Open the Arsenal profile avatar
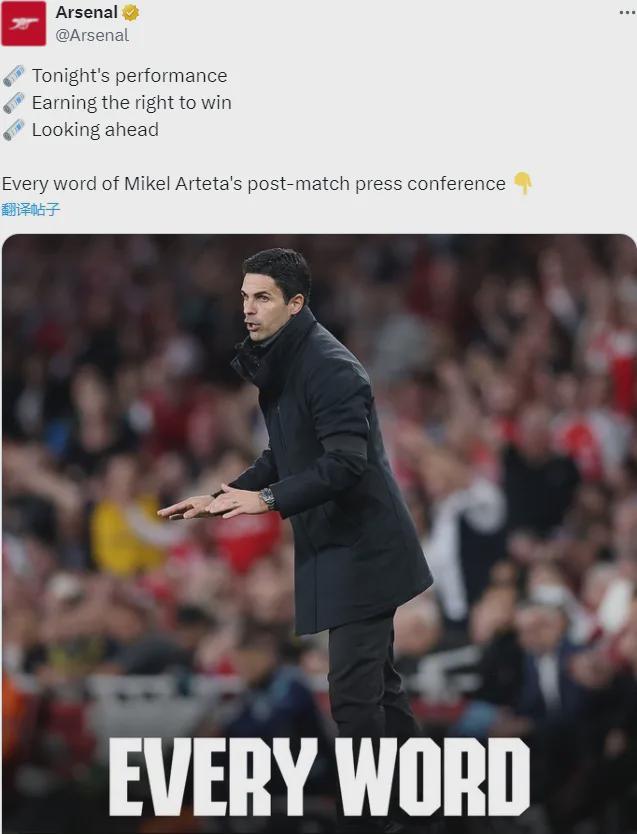 (23, 24)
